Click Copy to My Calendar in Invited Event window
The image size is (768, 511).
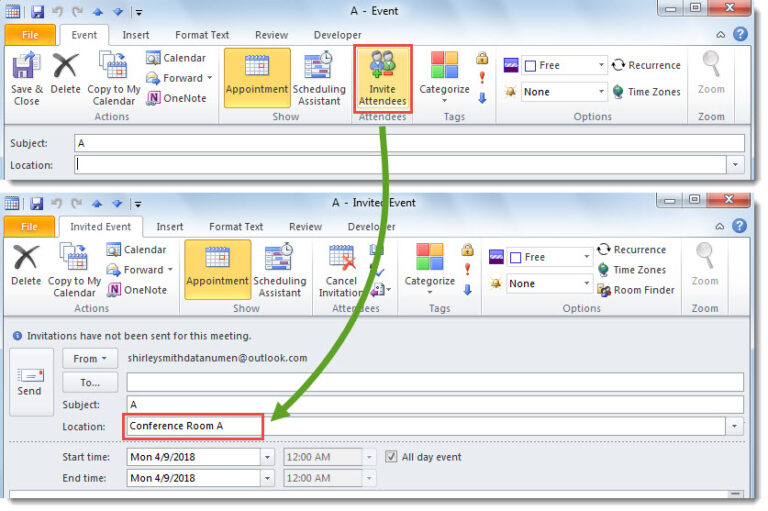coord(74,270)
